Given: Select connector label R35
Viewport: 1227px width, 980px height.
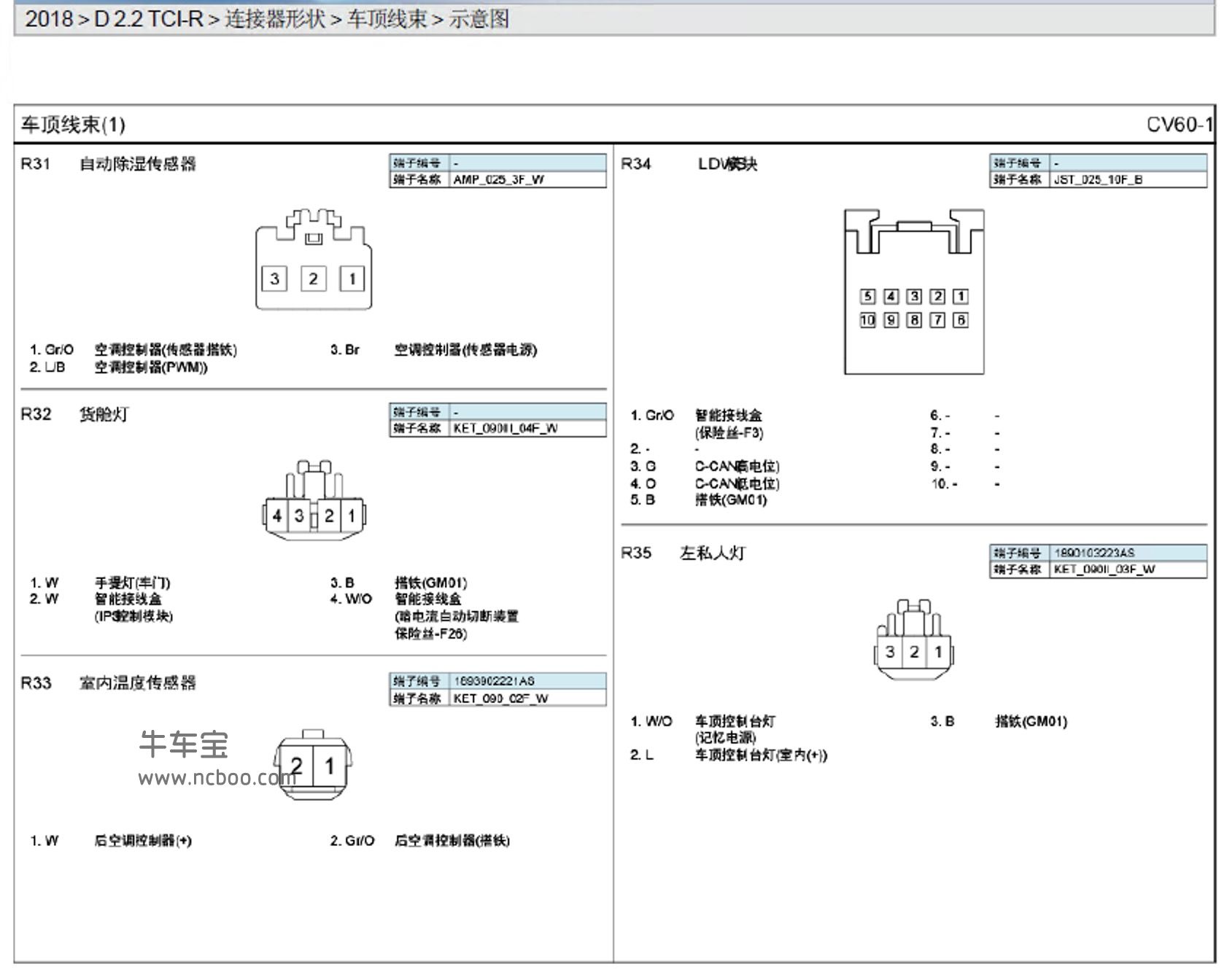Looking at the screenshot, I should click(636, 553).
